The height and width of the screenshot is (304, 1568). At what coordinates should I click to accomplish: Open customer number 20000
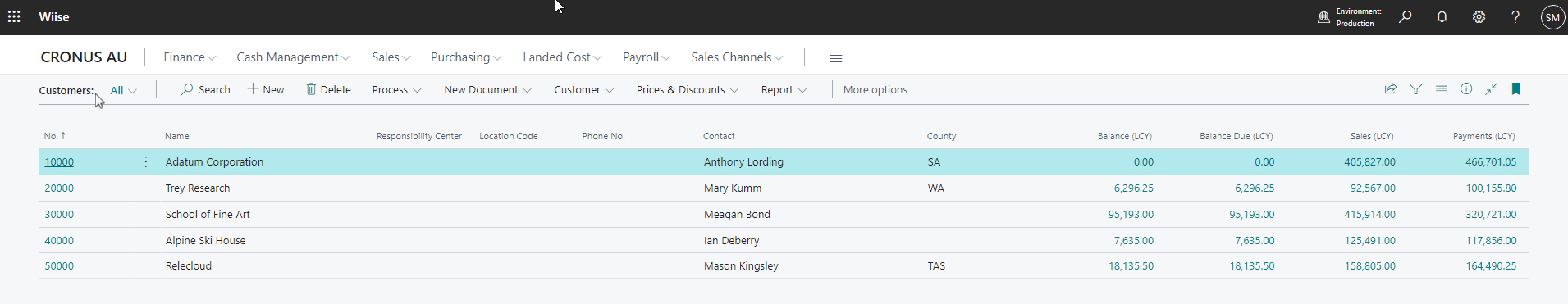[x=59, y=188]
